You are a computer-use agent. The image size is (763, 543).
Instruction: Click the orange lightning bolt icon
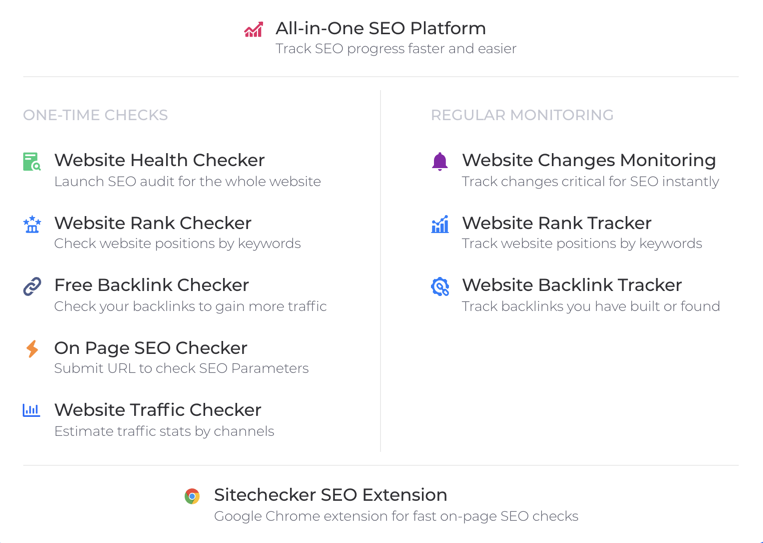pos(32,348)
